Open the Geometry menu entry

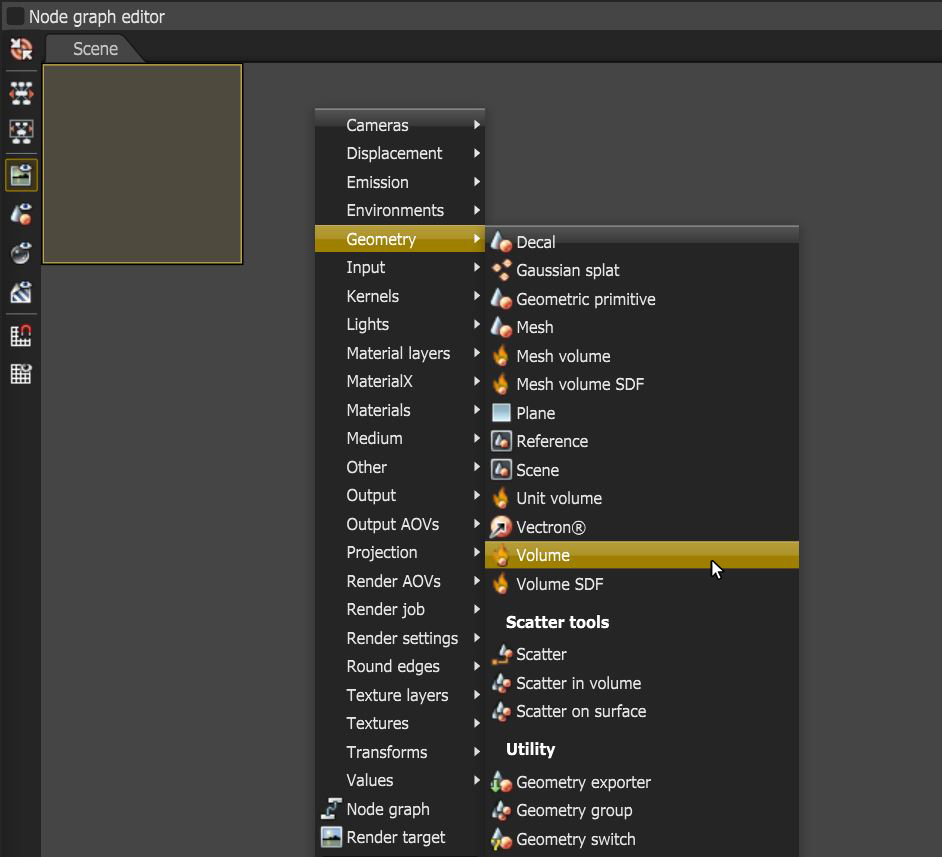[x=400, y=239]
